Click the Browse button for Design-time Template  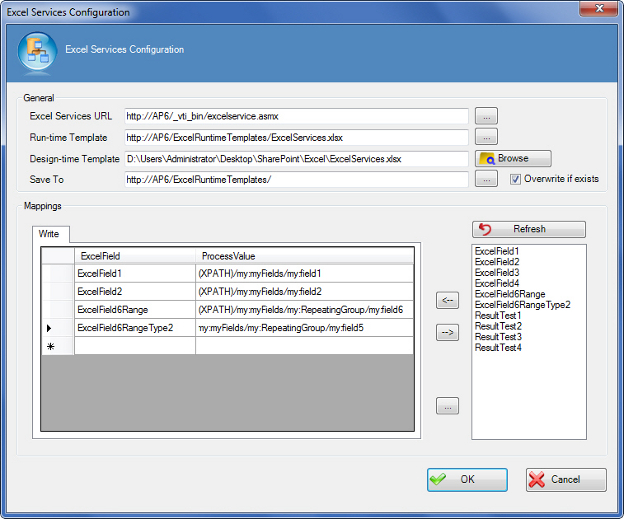coord(513,158)
